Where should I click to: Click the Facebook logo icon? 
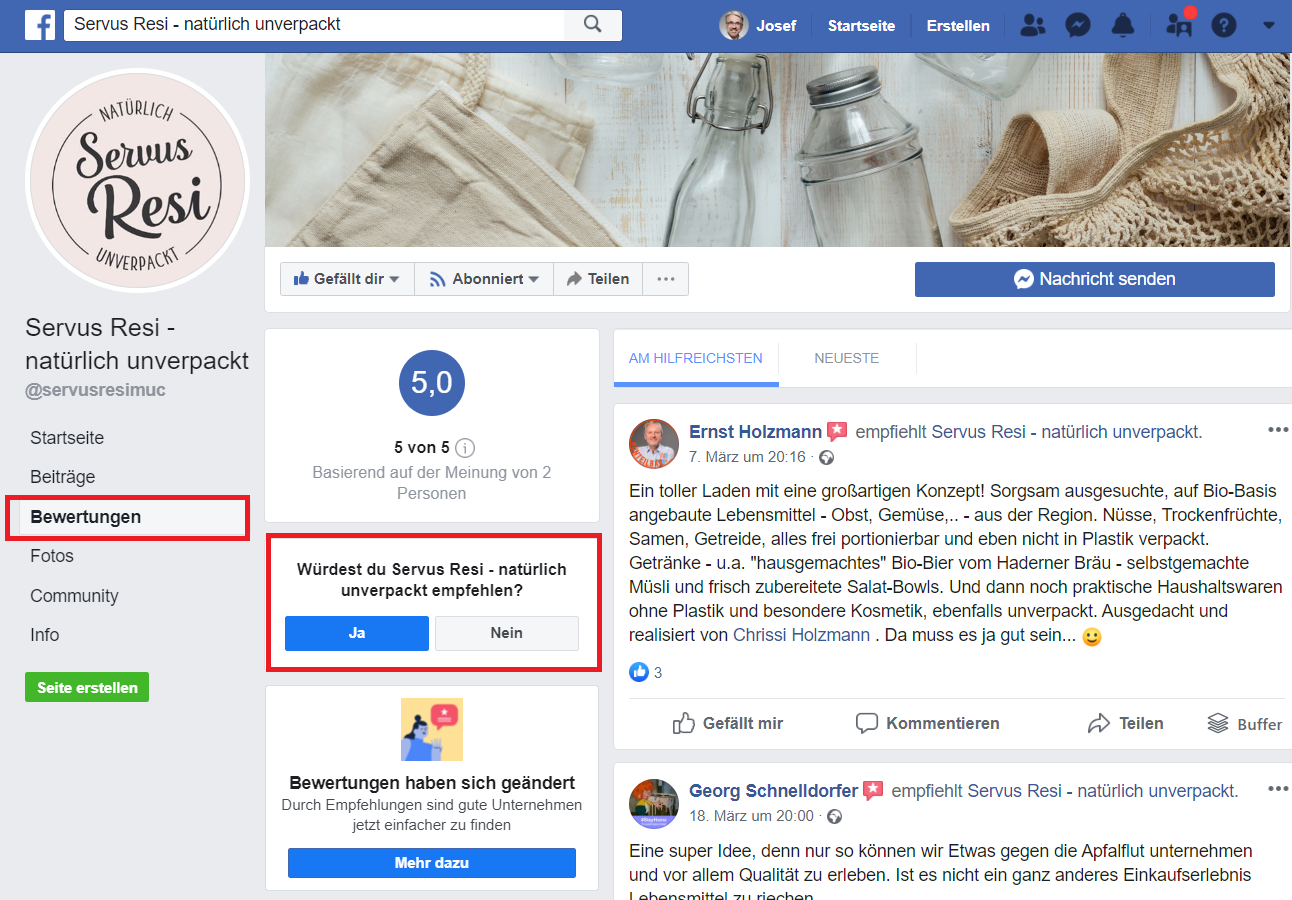click(x=40, y=25)
